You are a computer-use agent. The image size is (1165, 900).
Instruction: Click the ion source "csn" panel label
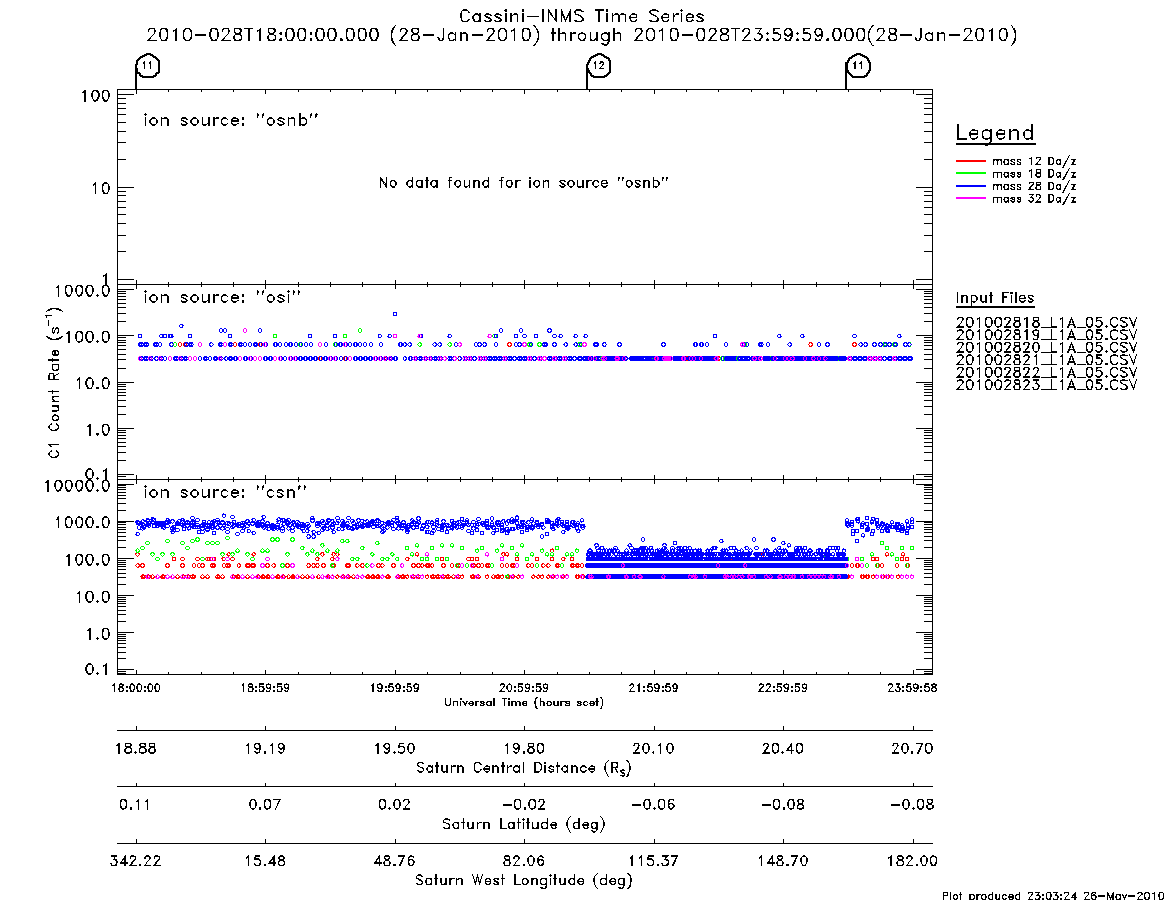click(x=225, y=492)
